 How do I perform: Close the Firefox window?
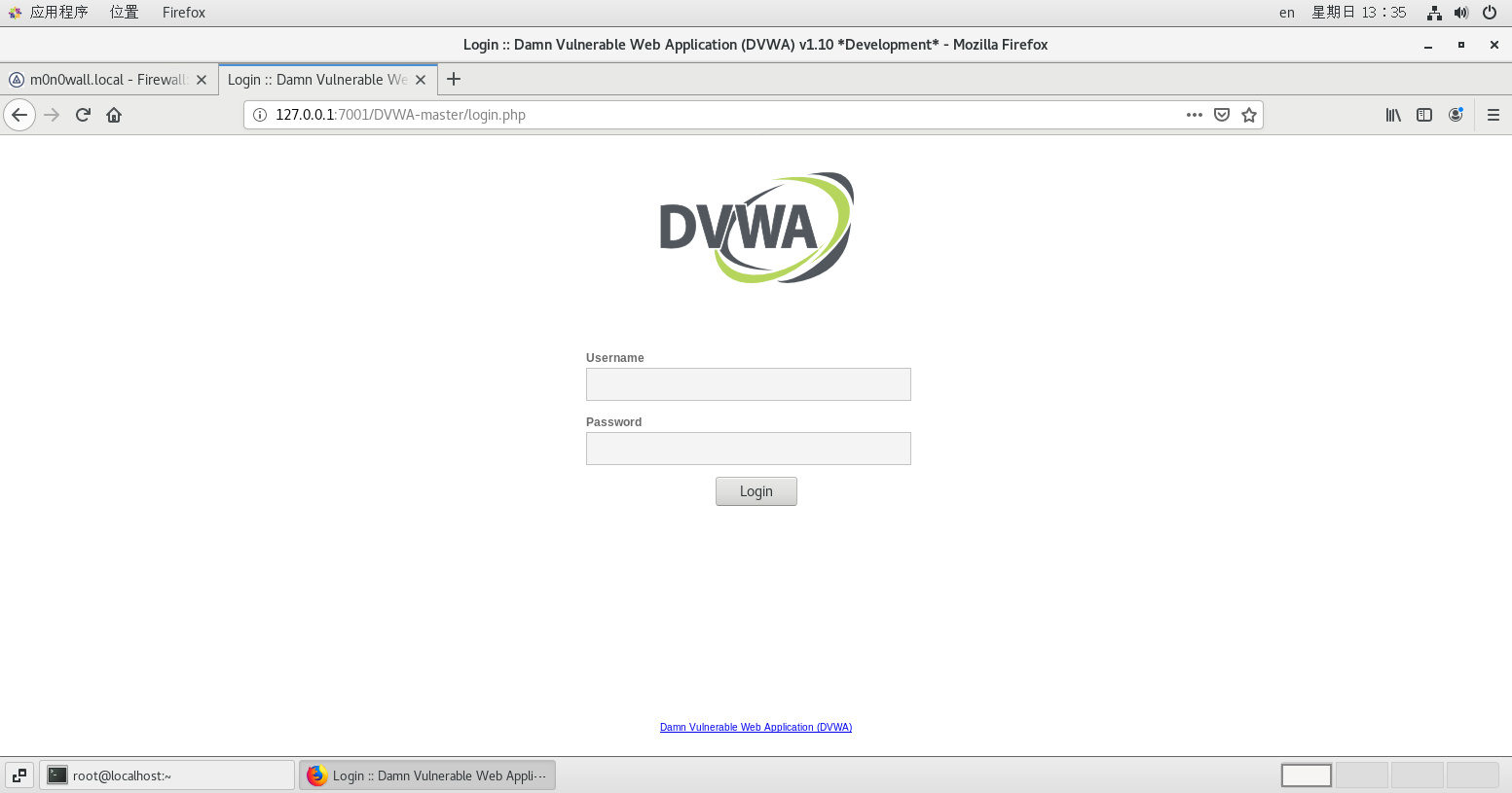point(1494,45)
